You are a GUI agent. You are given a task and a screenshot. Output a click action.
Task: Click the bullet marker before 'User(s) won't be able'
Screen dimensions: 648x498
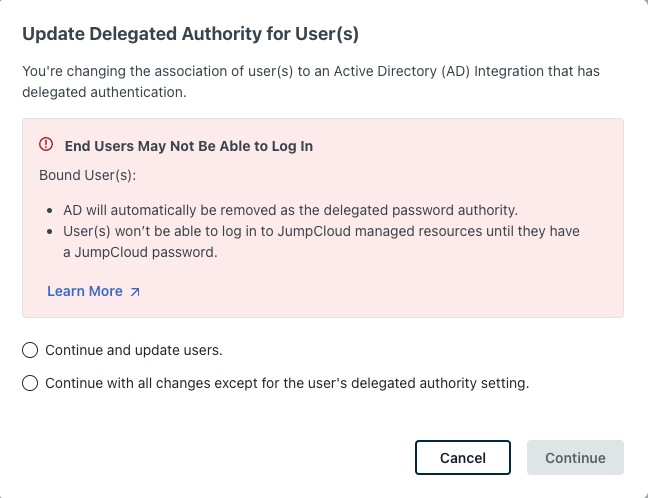pyautogui.click(x=51, y=232)
